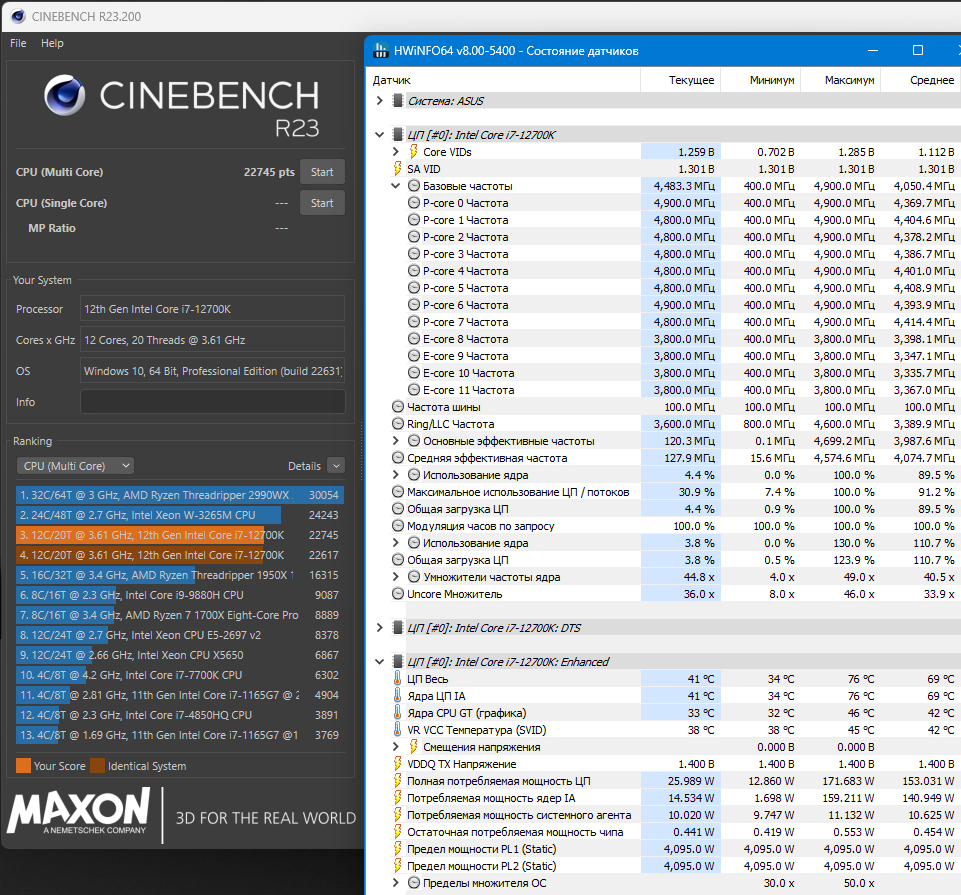Click the Uncore Множитель clock icon
961x895 pixels.
pos(398,593)
